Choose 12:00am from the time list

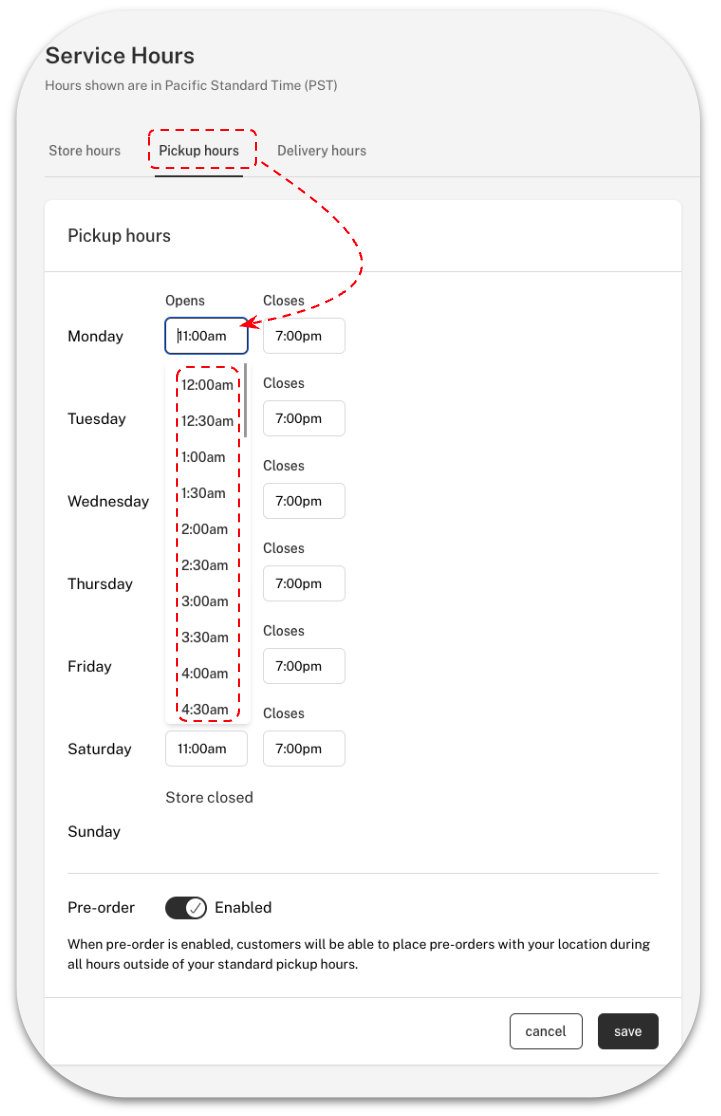[x=207, y=385]
